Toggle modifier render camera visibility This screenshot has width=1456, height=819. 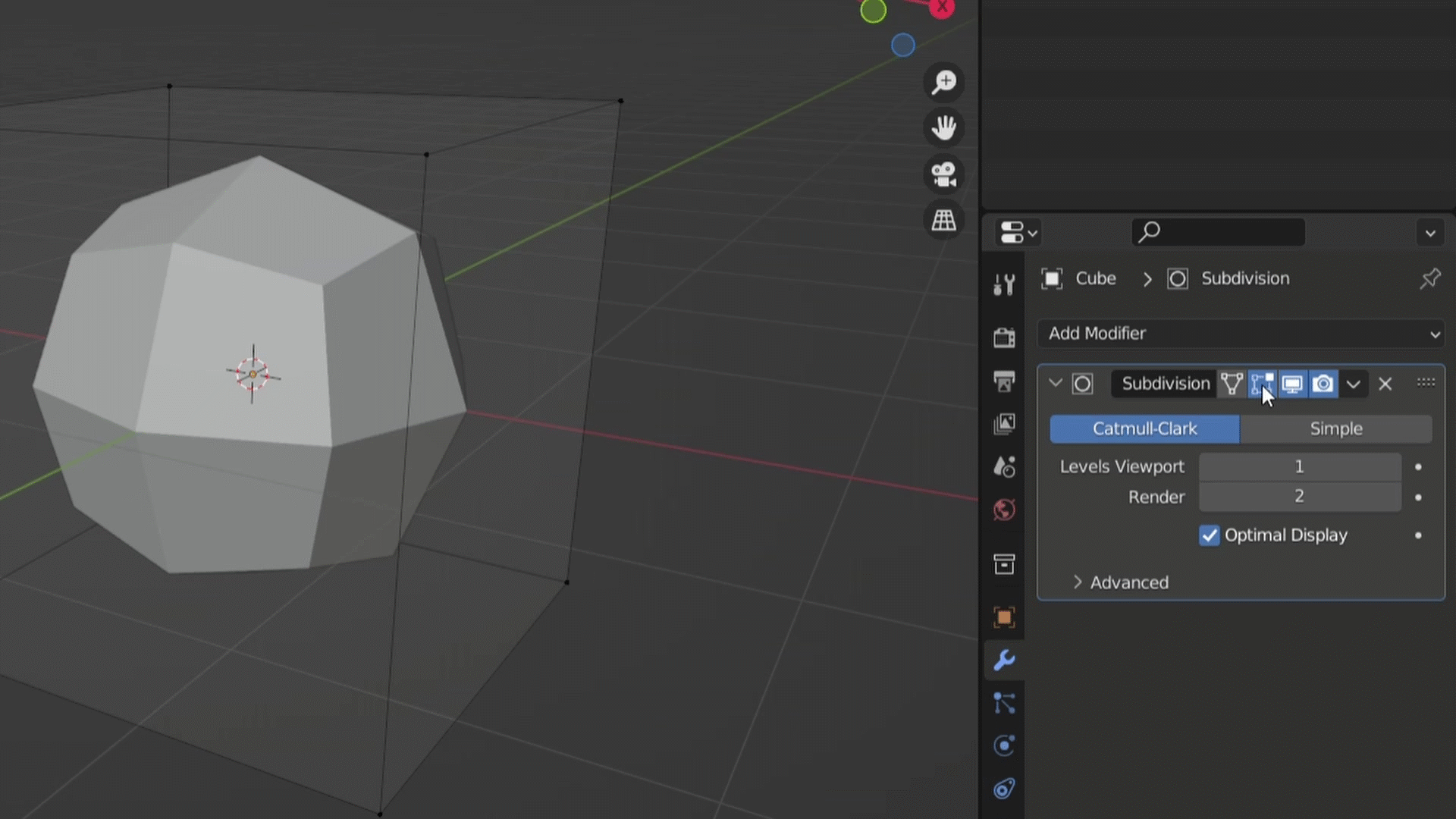click(1323, 384)
